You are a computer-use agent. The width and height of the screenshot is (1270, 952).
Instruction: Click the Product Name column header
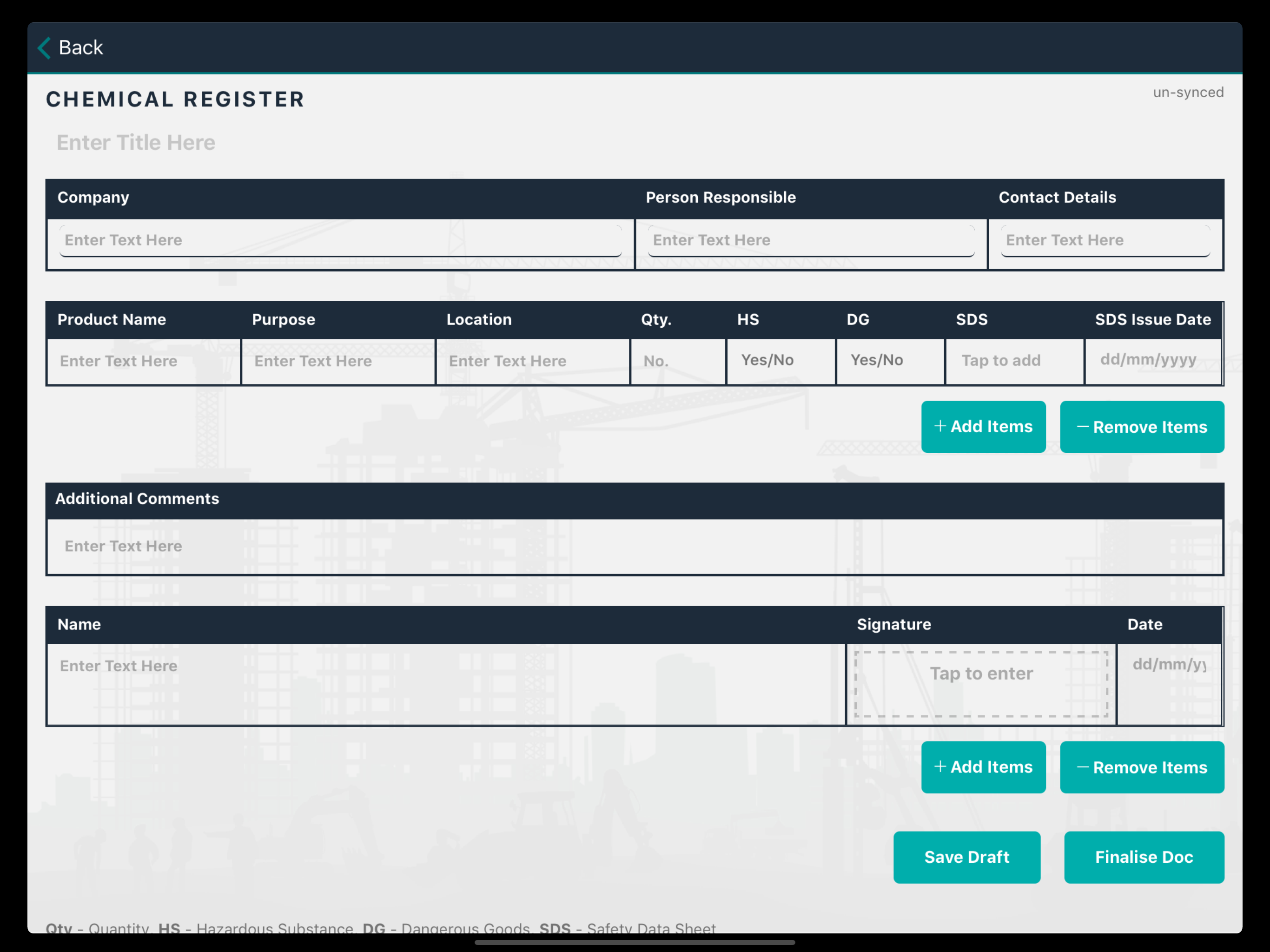[112, 319]
